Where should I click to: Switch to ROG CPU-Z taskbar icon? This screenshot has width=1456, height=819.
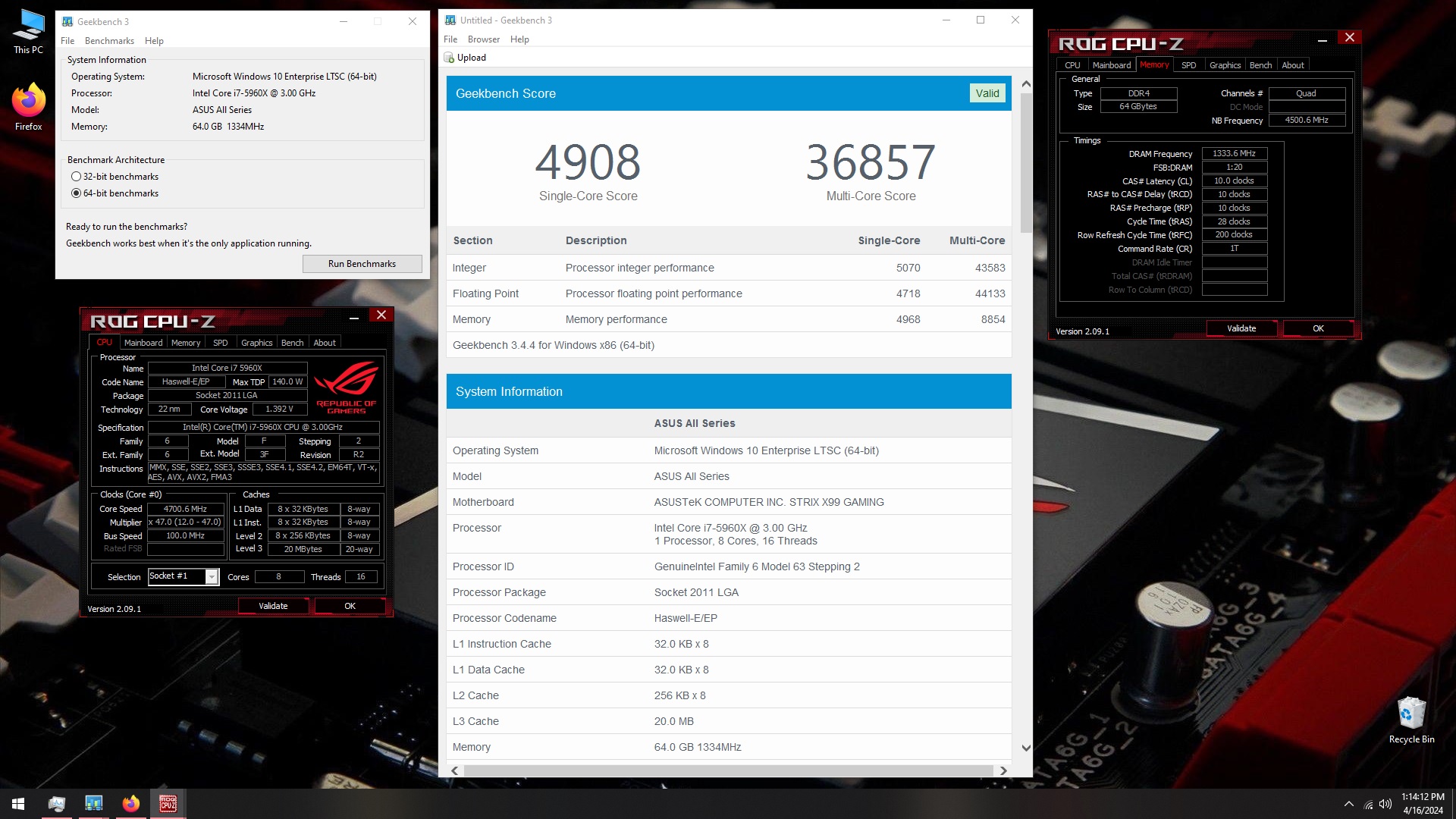168,804
